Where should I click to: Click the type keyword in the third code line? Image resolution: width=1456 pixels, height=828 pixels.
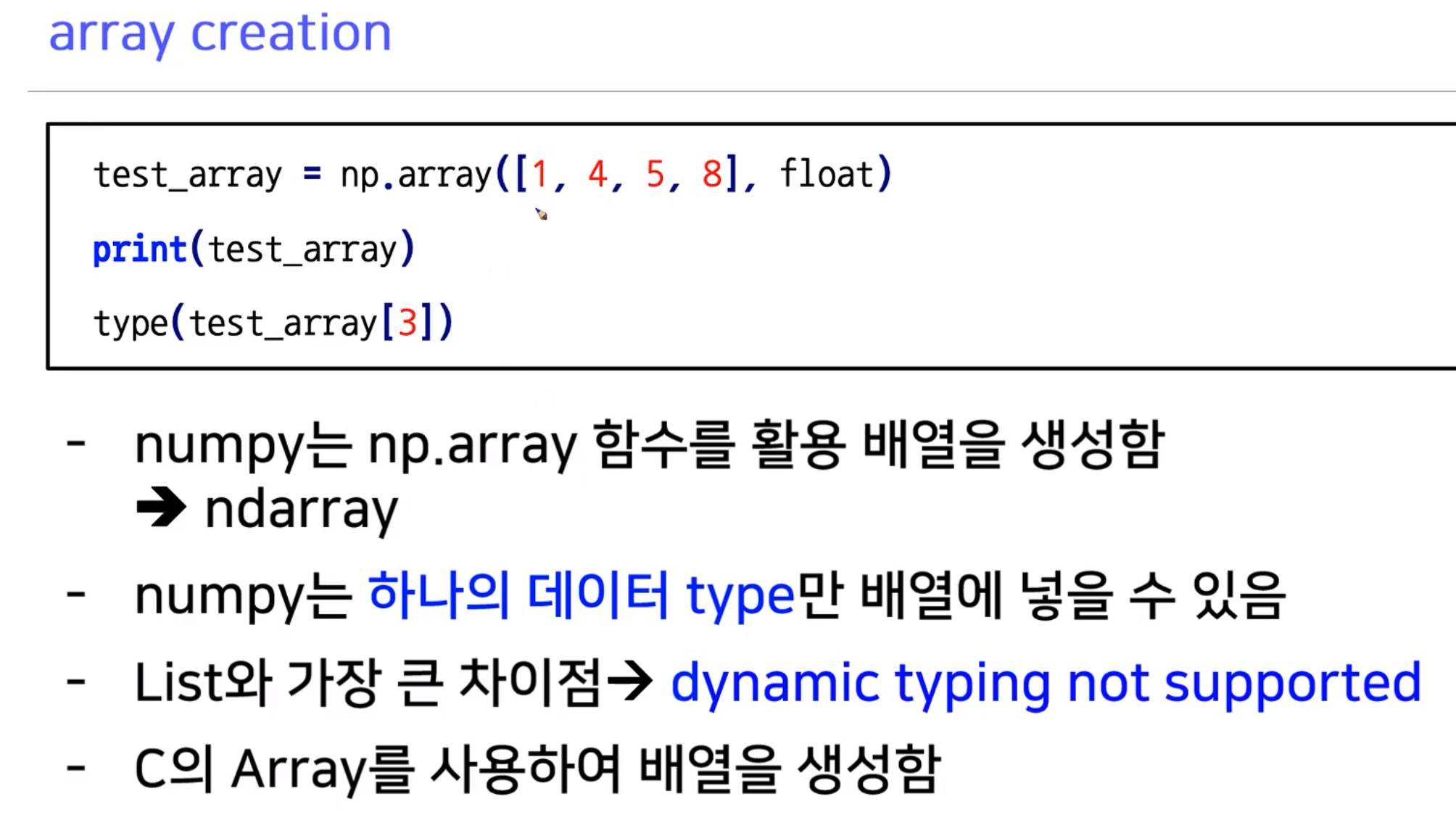coord(131,323)
